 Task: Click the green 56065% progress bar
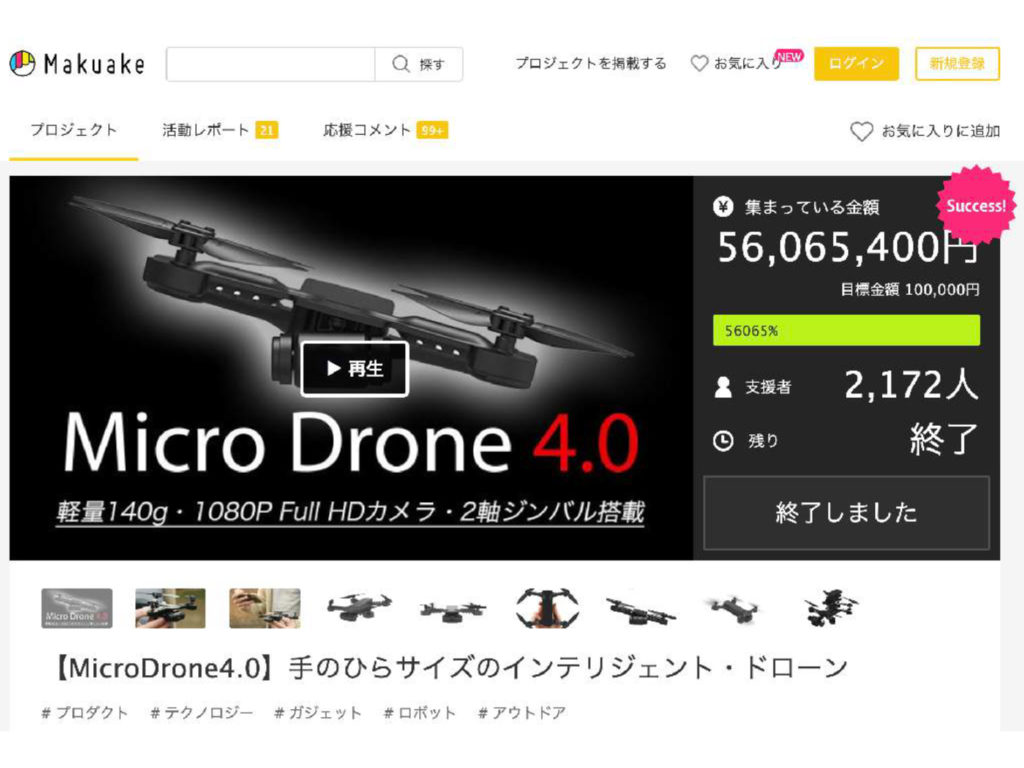(845, 330)
